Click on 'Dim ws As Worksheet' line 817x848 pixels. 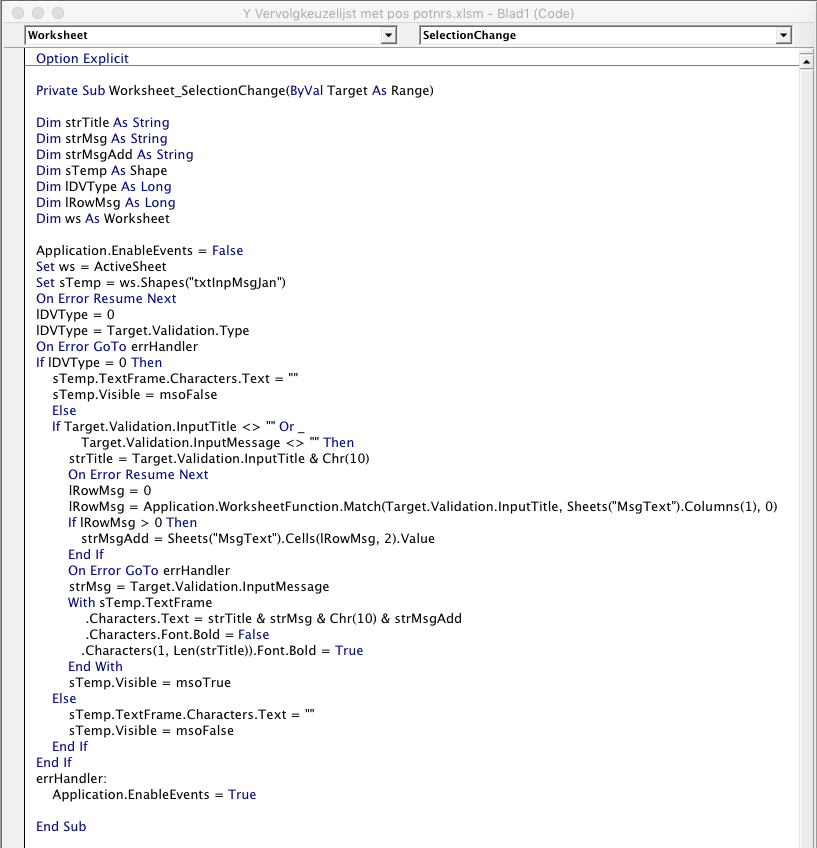point(103,218)
